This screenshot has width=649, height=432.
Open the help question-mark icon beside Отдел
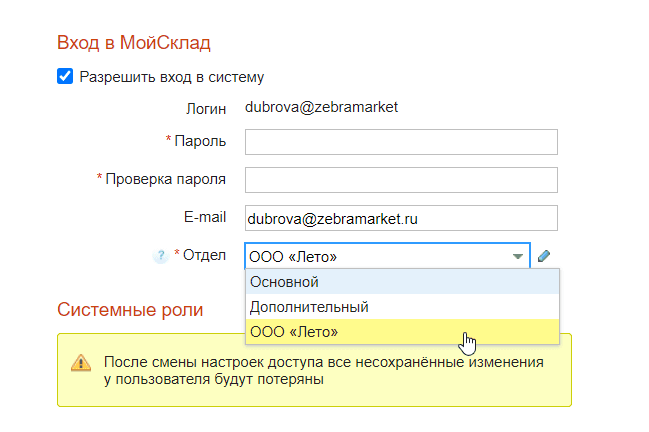pyautogui.click(x=159, y=256)
